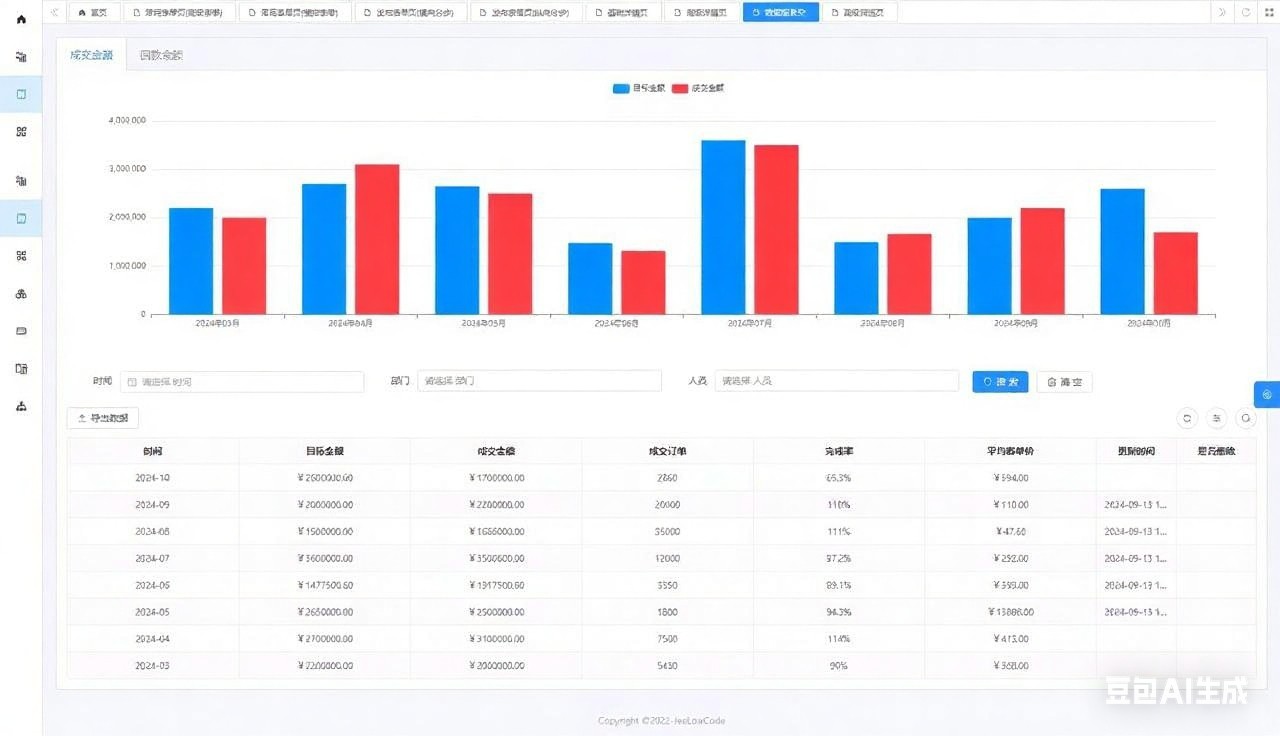Toggle the blue 目标金额 legend swatch
The width and height of the screenshot is (1280, 736).
tap(621, 89)
